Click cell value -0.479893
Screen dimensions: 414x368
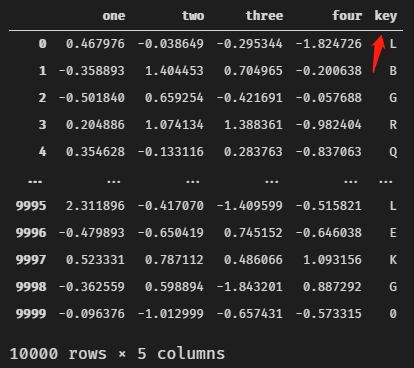tap(92, 233)
